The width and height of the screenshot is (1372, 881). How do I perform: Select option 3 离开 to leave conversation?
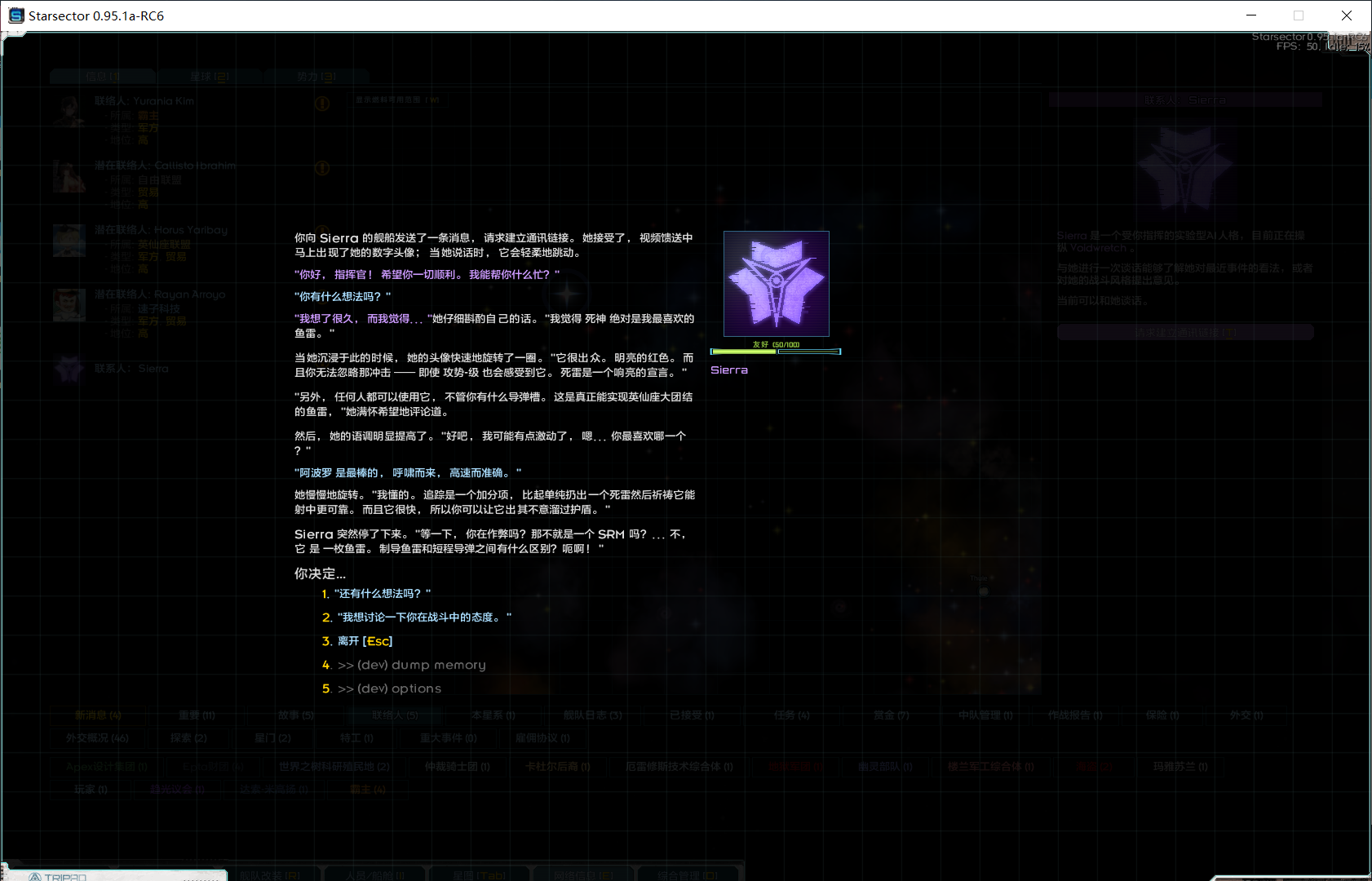(365, 641)
